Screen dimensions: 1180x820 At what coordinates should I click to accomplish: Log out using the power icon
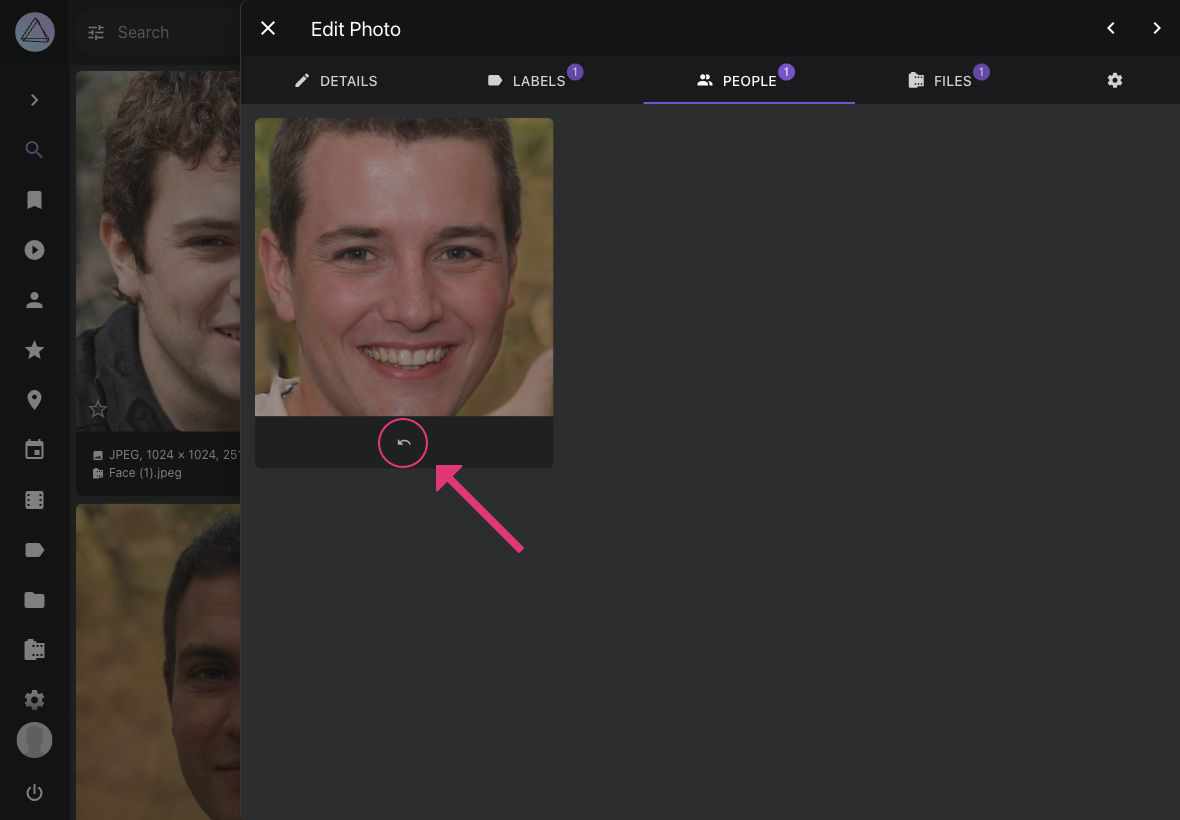click(34, 792)
